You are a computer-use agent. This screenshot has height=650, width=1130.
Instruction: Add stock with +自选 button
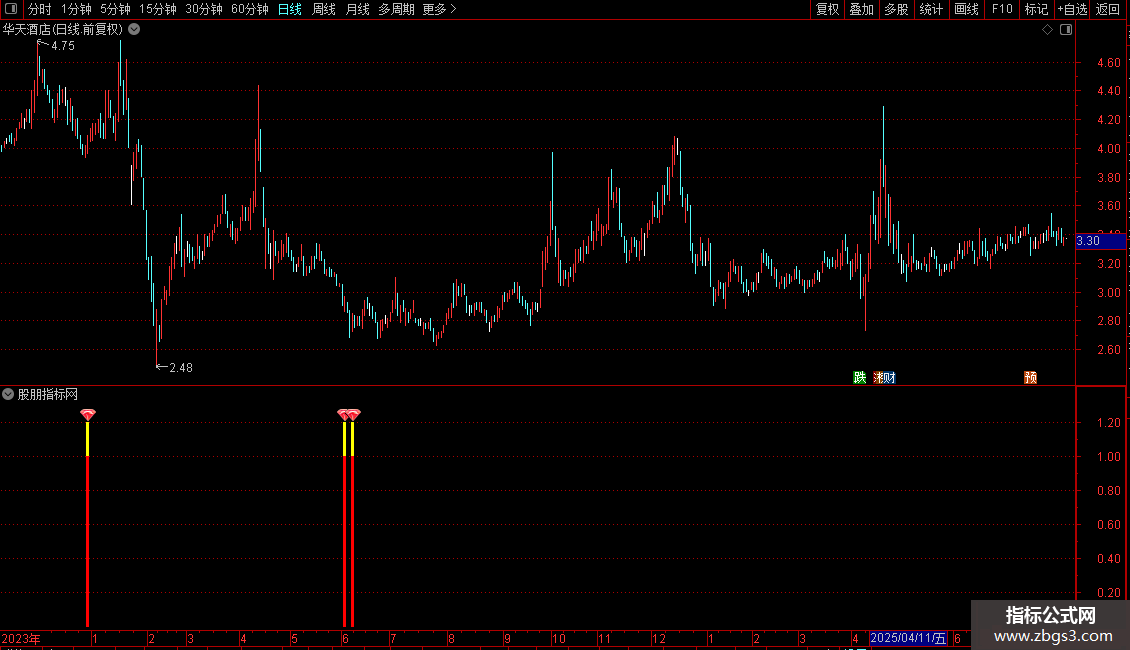1072,9
